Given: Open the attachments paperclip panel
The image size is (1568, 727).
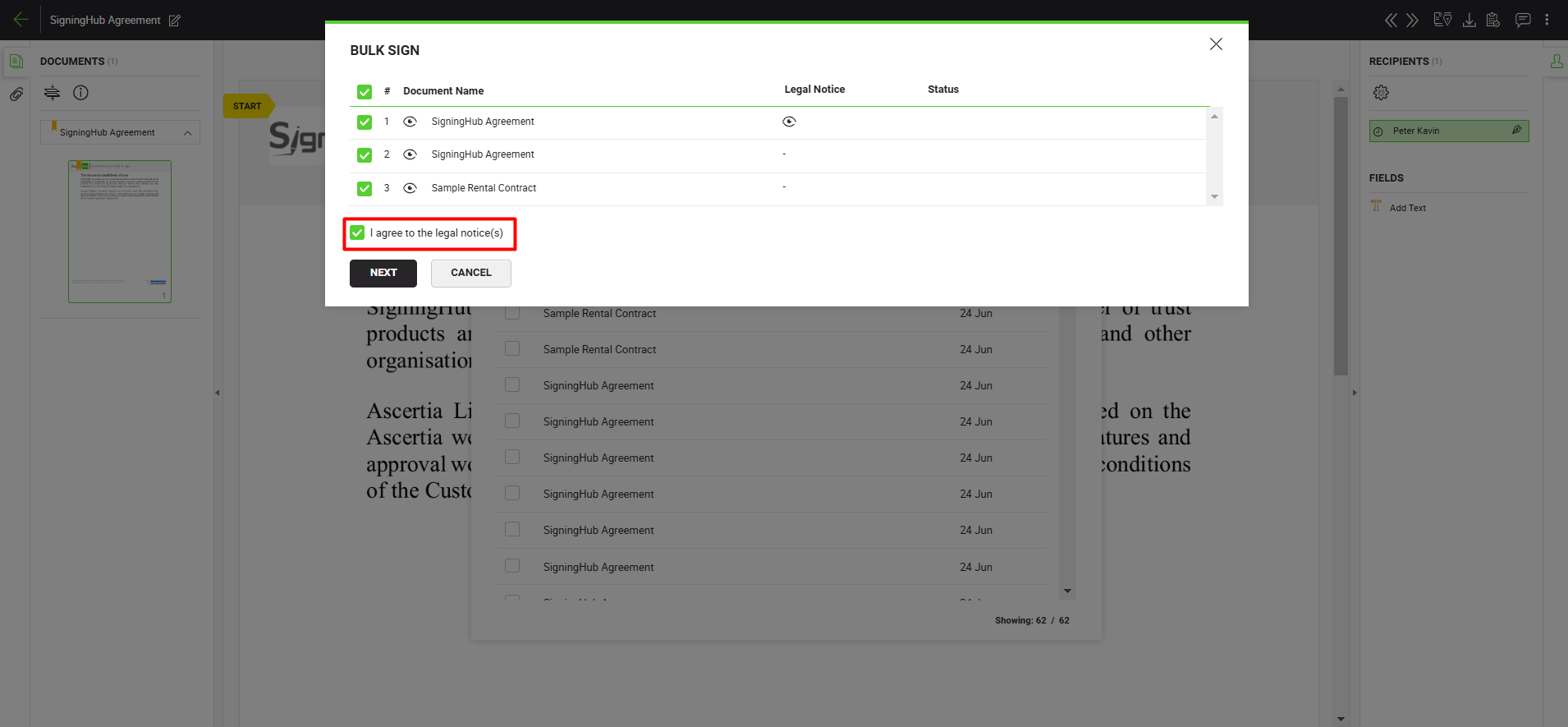Looking at the screenshot, I should (16, 94).
